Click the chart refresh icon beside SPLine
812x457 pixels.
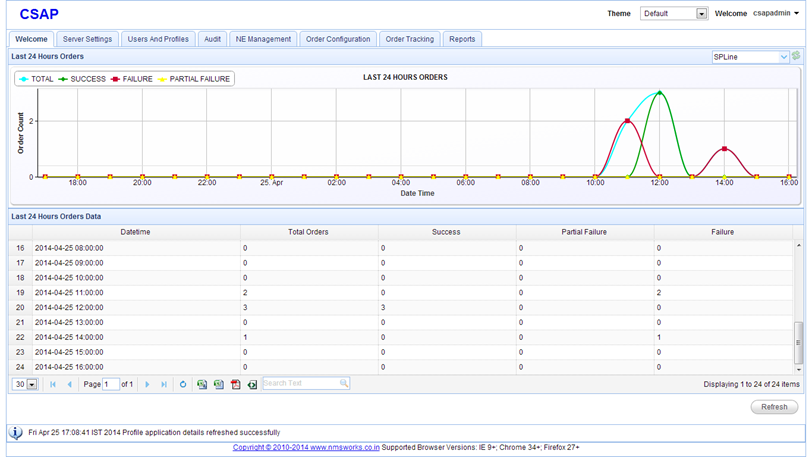[796, 57]
